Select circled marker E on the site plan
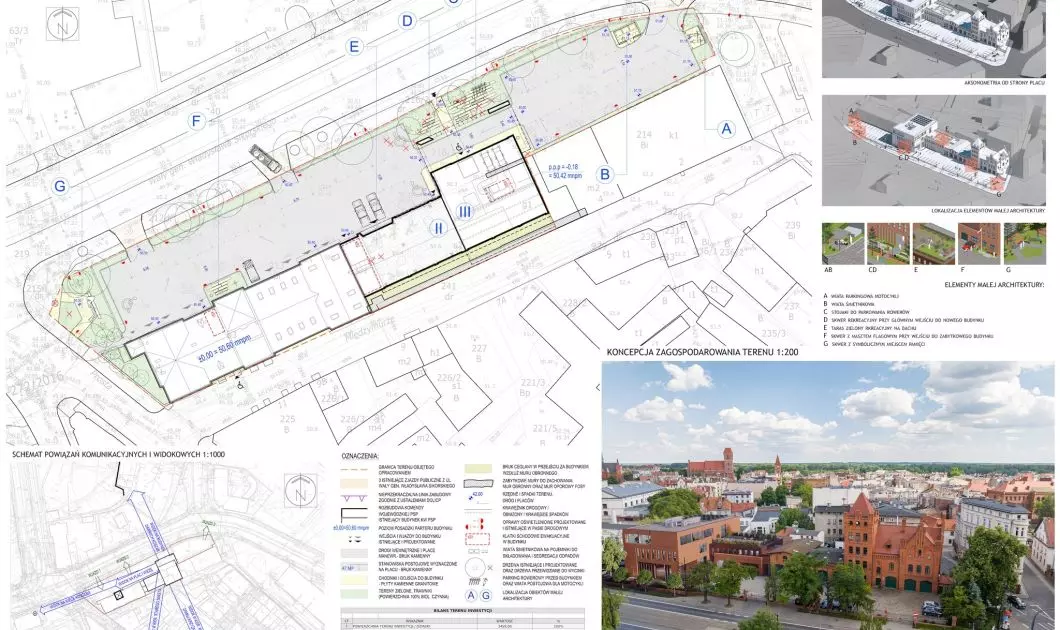 click(x=354, y=47)
